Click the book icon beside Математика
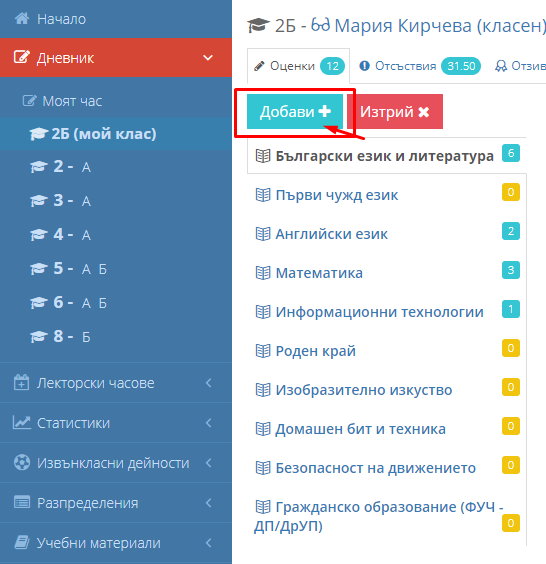Screen dimensions: 546x564 click(x=263, y=273)
